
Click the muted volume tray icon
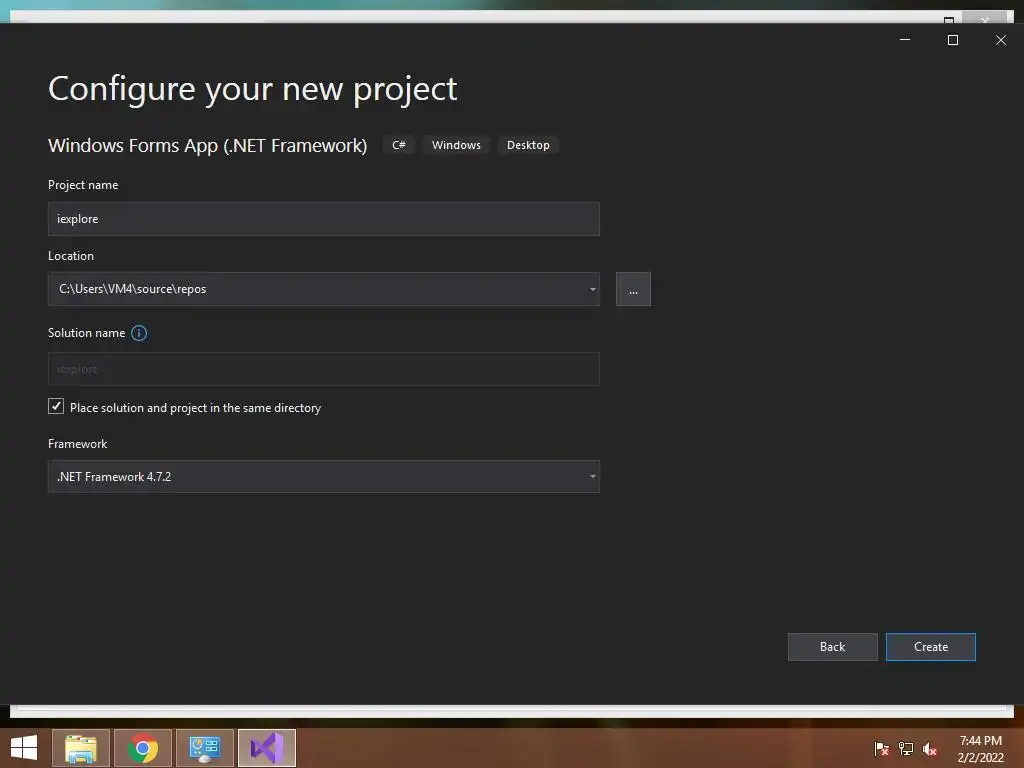929,748
